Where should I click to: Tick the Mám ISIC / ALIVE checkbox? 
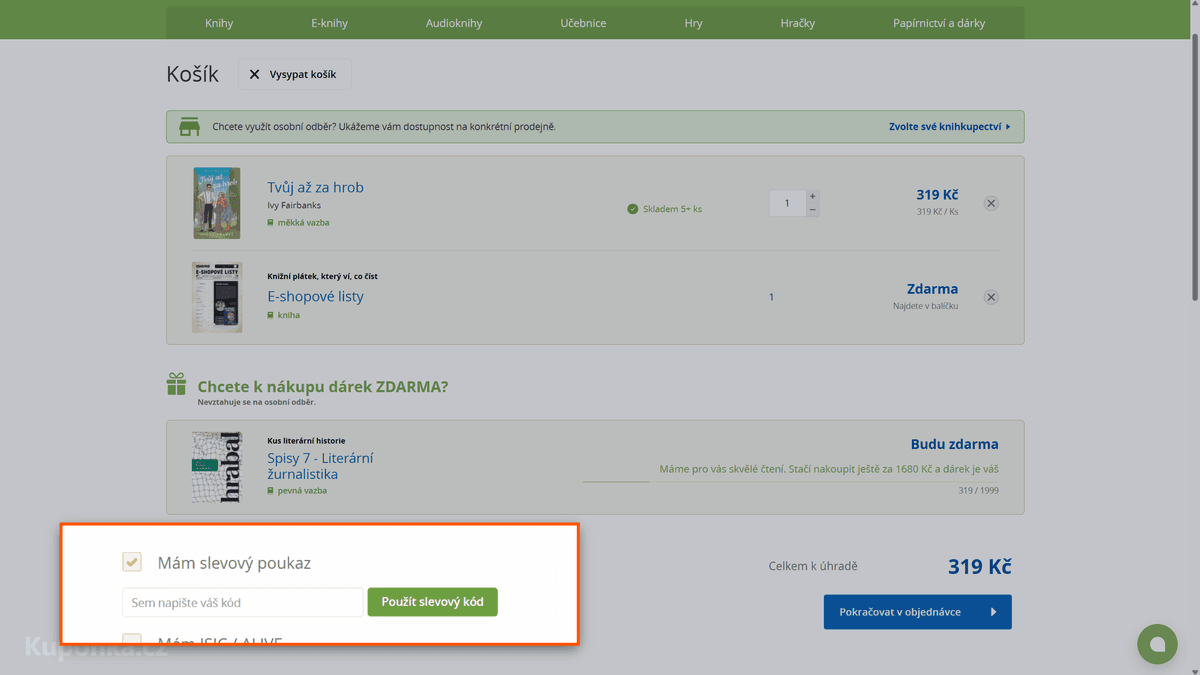(x=132, y=640)
